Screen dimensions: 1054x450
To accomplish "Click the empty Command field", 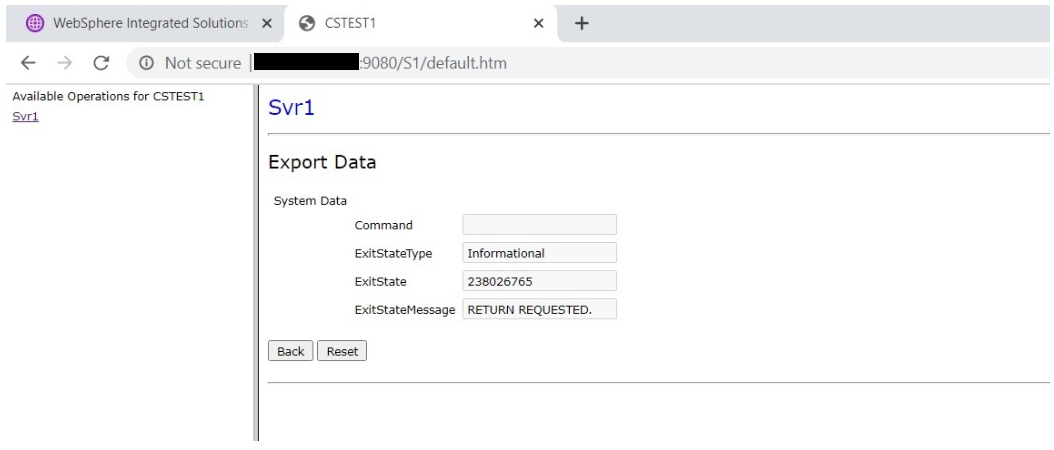I will pos(539,225).
